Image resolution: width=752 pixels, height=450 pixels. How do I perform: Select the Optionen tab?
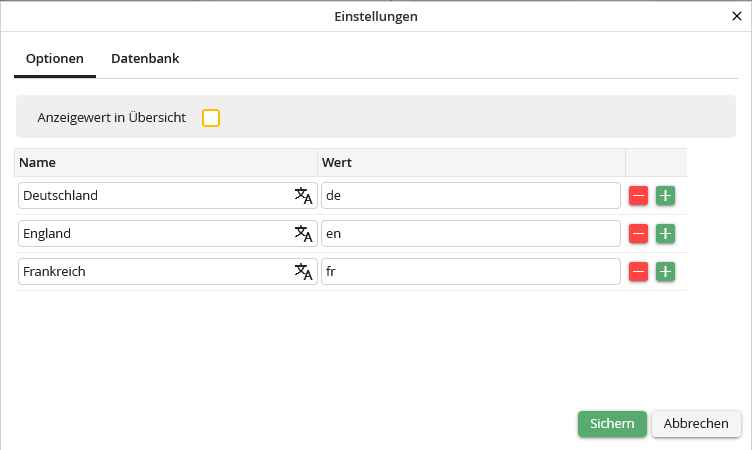tap(54, 59)
